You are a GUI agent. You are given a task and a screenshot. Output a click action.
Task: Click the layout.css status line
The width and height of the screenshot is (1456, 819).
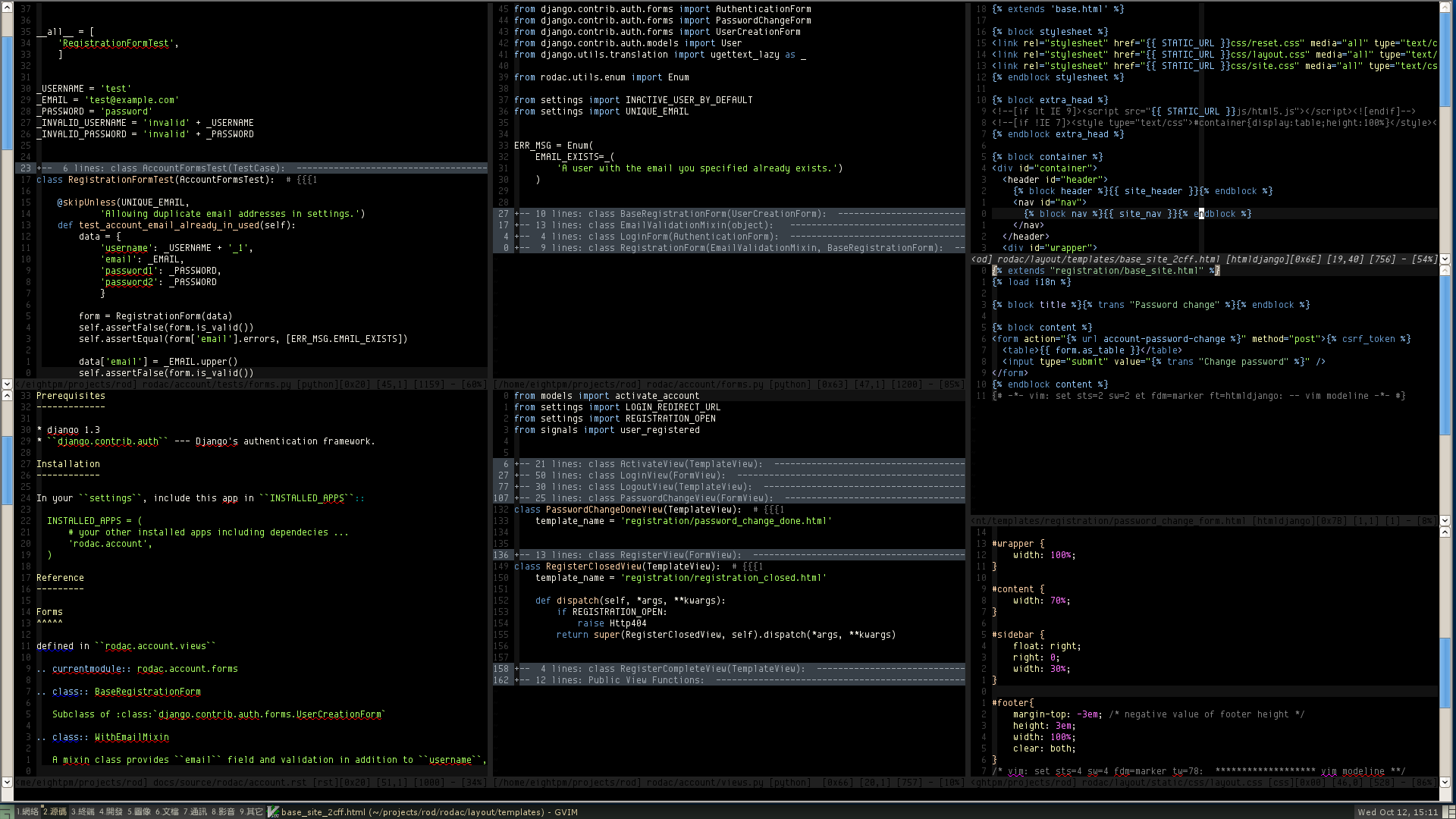coord(1204,782)
